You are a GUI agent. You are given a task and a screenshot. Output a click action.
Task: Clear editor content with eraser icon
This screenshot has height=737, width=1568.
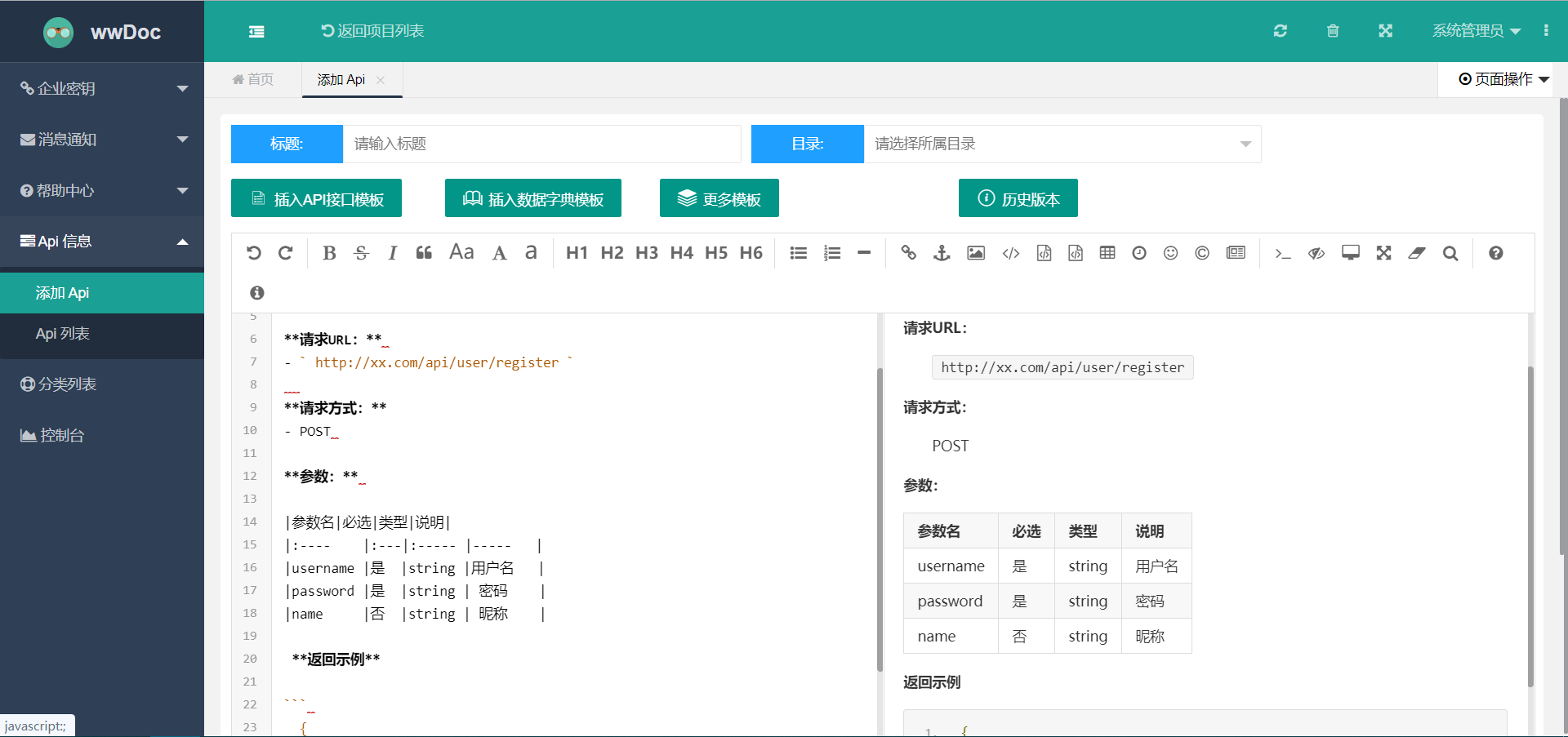pyautogui.click(x=1417, y=253)
